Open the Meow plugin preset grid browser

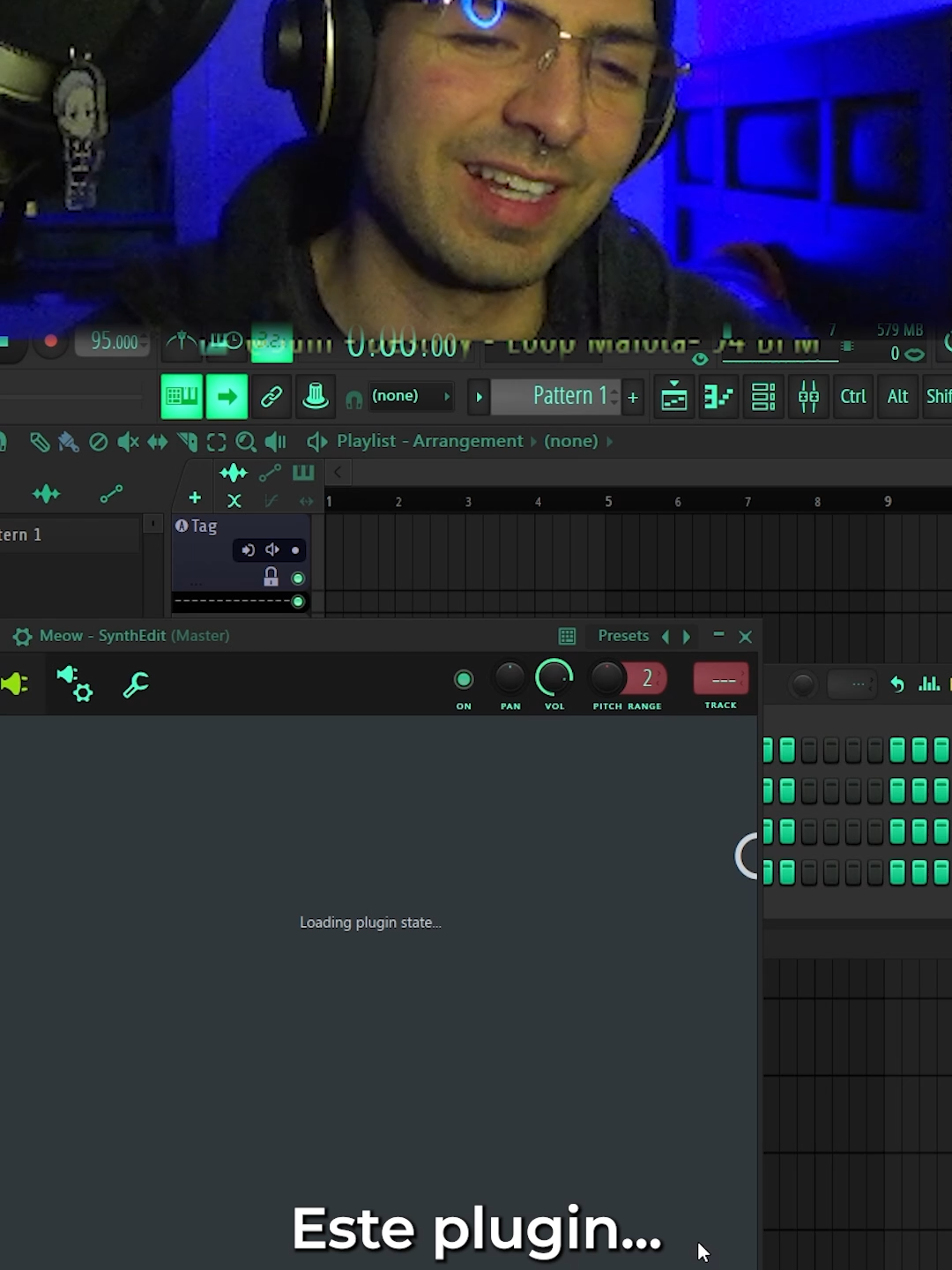568,636
